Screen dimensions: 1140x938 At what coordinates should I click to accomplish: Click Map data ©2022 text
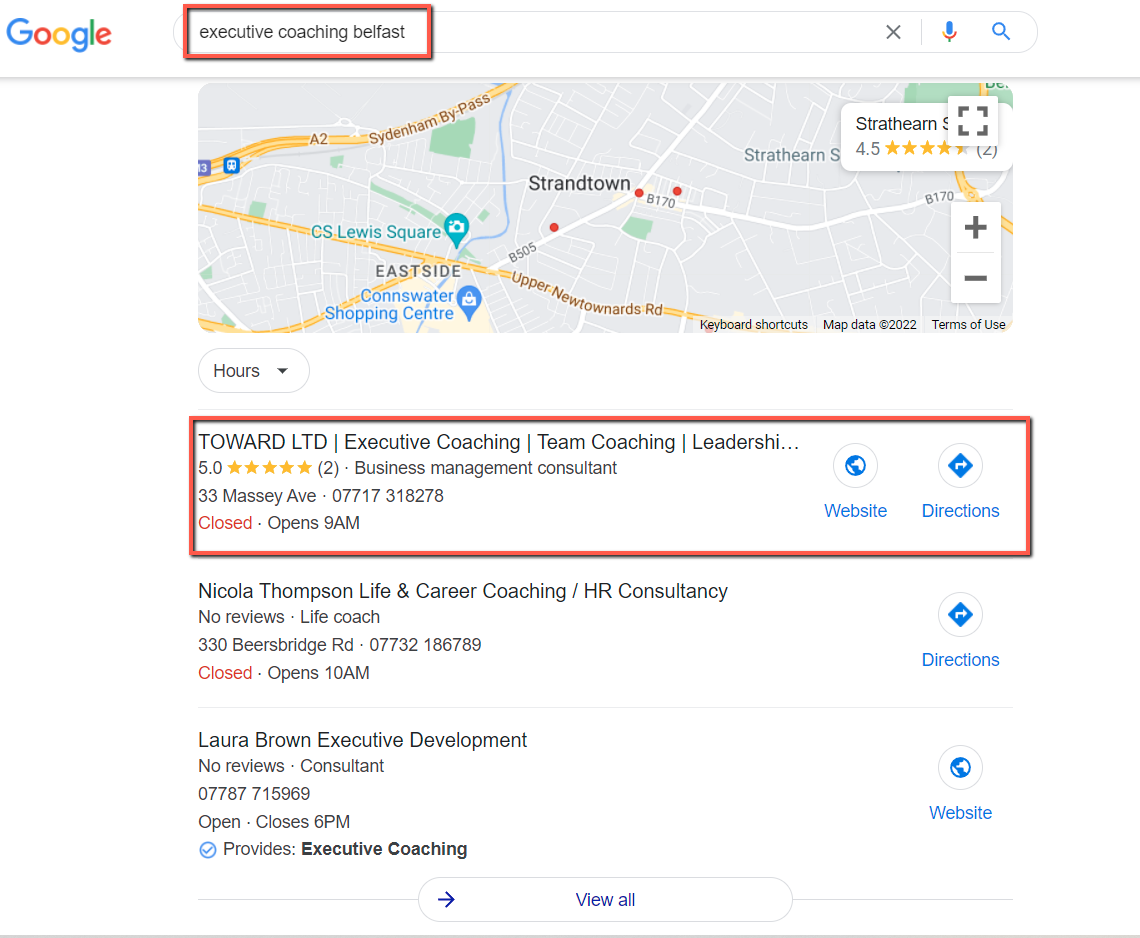point(870,324)
